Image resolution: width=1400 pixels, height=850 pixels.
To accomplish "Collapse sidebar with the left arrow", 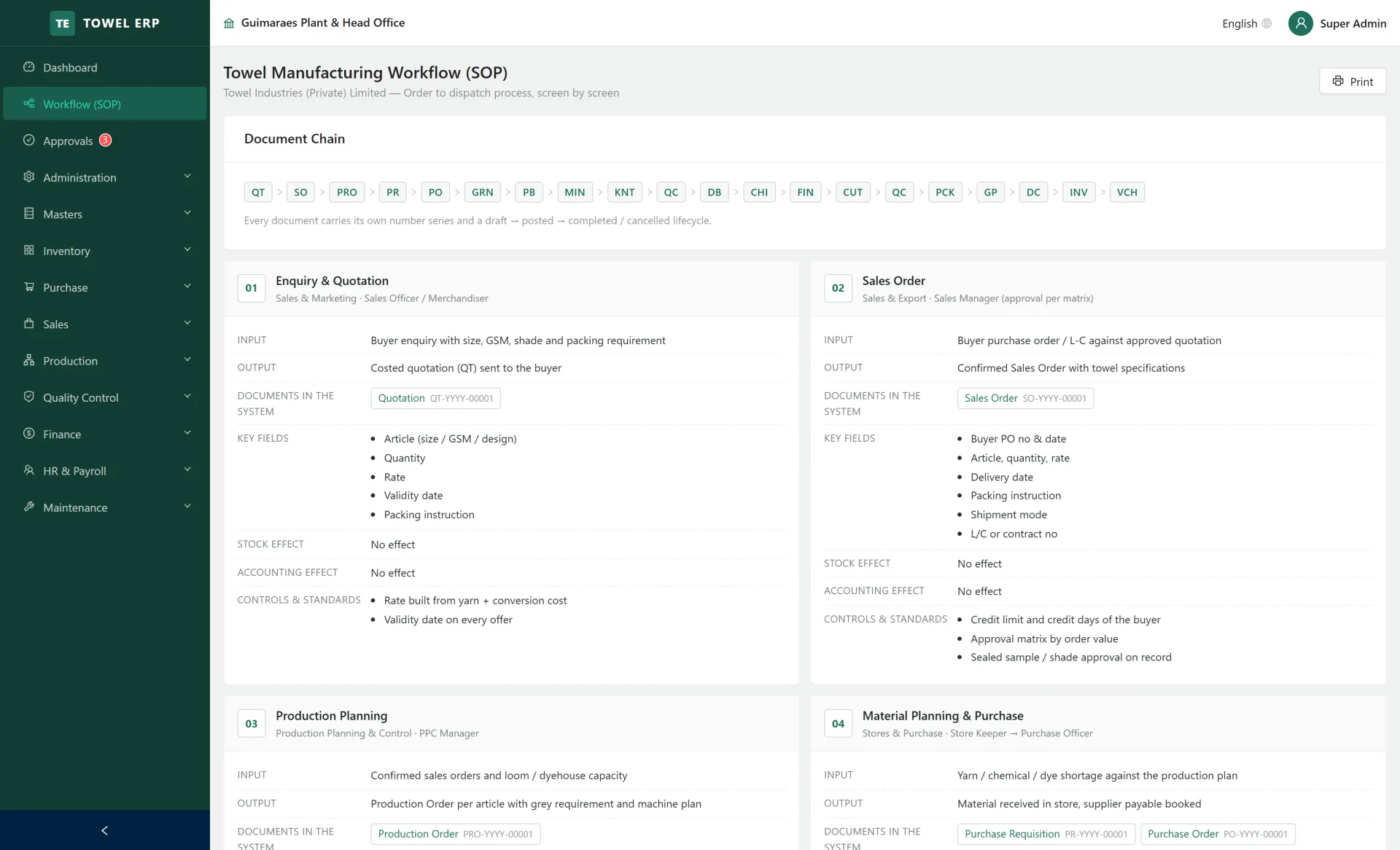I will tap(104, 830).
